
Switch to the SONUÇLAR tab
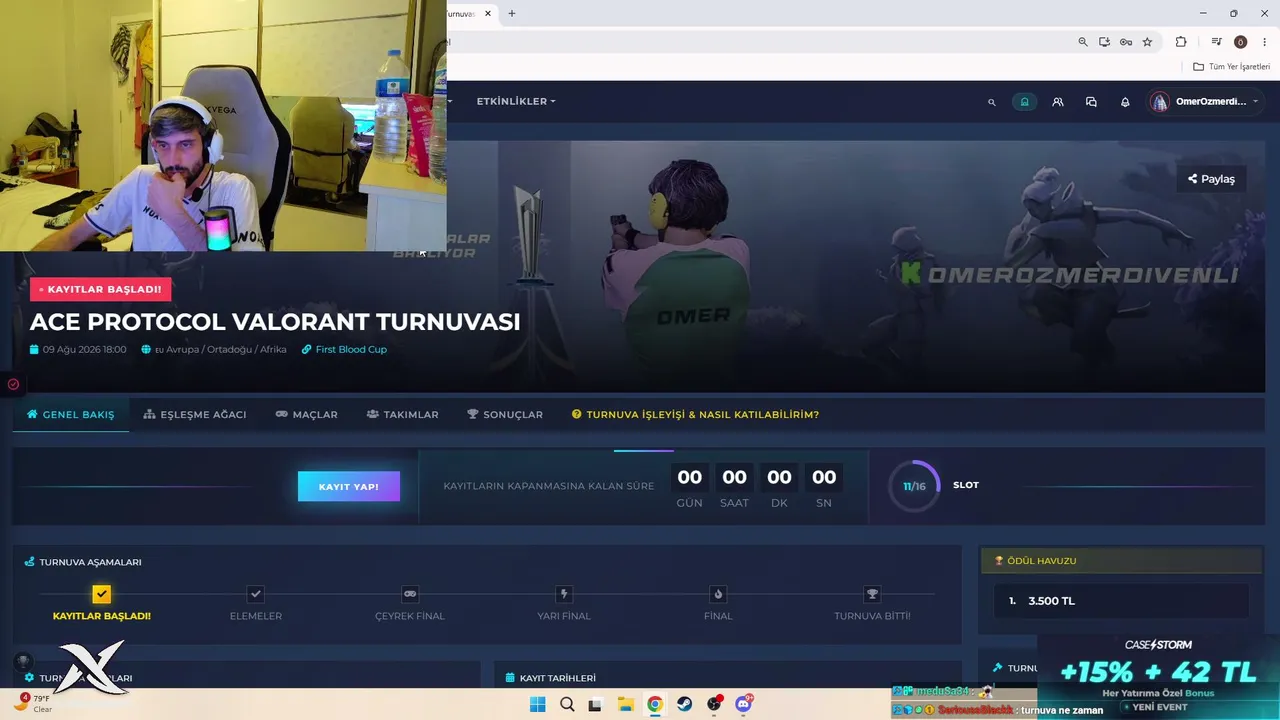505,414
